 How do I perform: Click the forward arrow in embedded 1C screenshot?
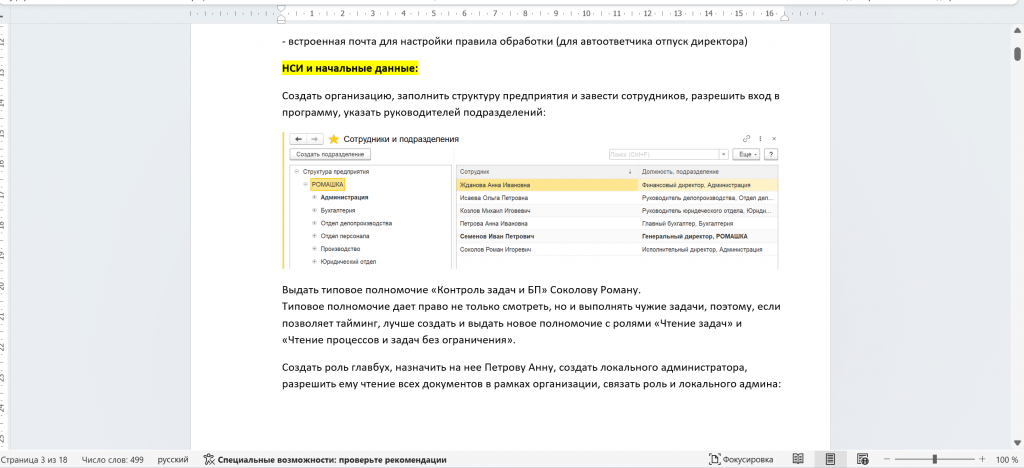tap(315, 139)
